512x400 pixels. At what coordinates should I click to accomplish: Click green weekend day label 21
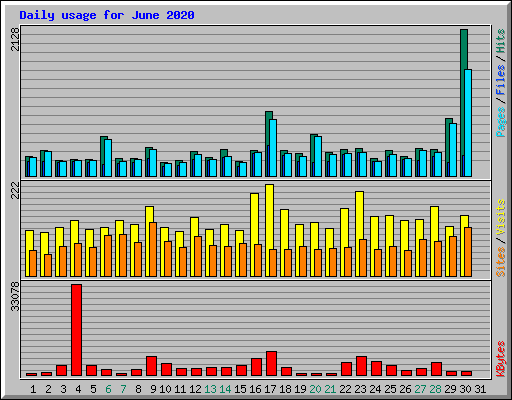point(330,389)
